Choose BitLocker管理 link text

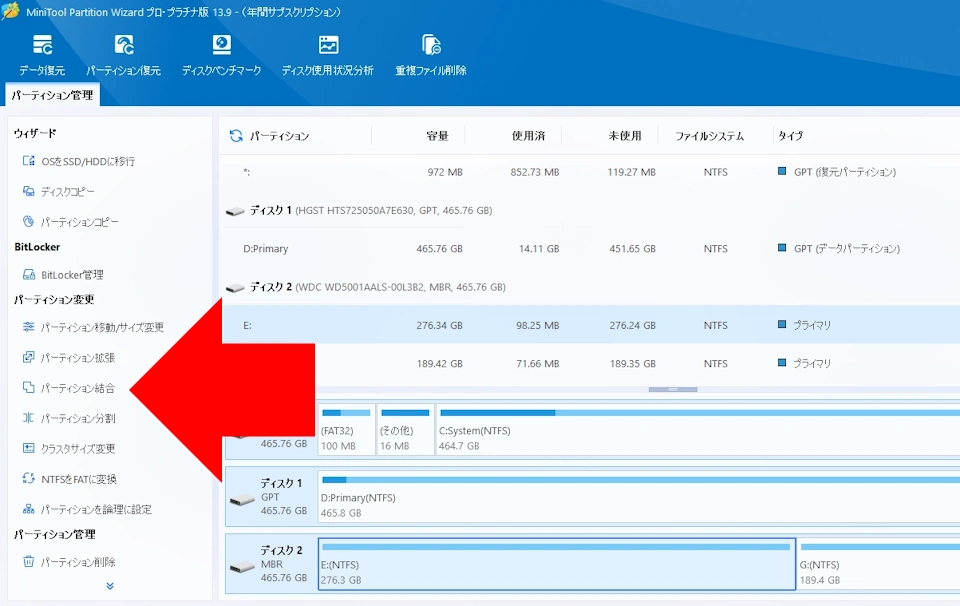[x=72, y=275]
